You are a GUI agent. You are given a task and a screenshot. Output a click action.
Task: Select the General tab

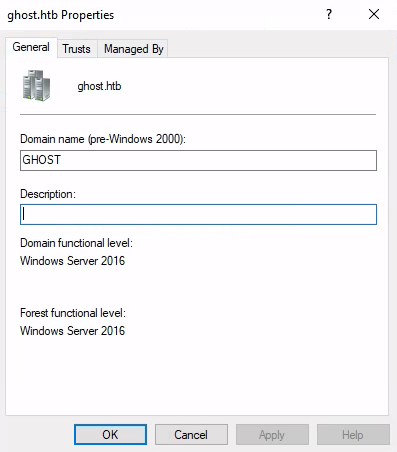click(31, 47)
